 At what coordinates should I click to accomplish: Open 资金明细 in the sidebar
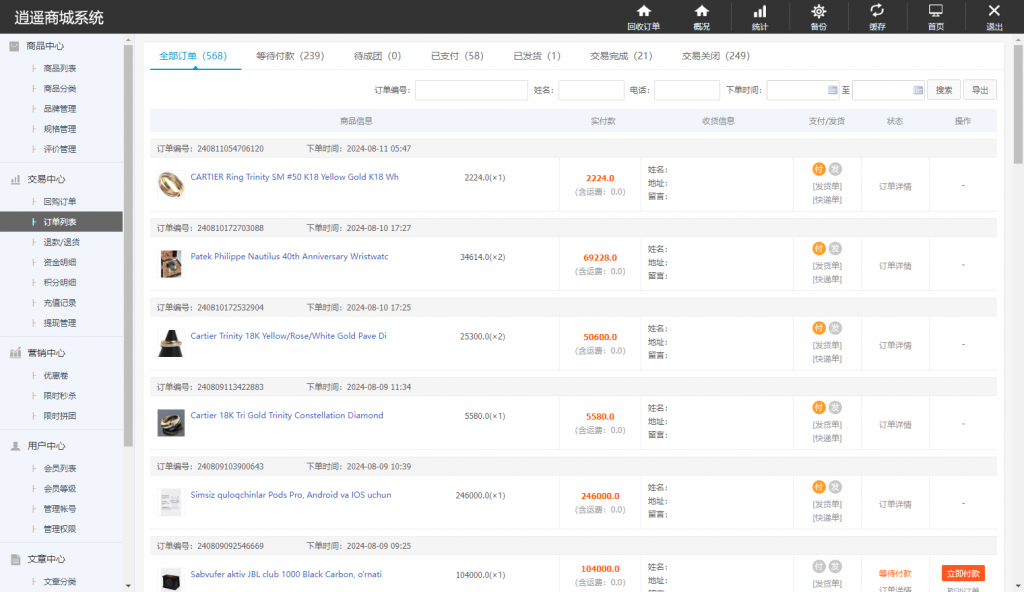coord(59,263)
